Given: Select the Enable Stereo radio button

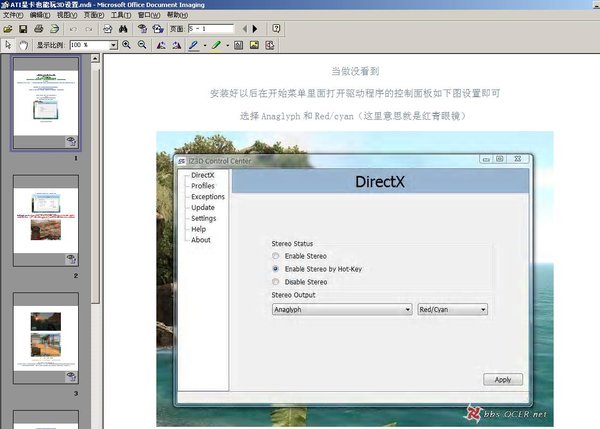Looking at the screenshot, I should (275, 256).
